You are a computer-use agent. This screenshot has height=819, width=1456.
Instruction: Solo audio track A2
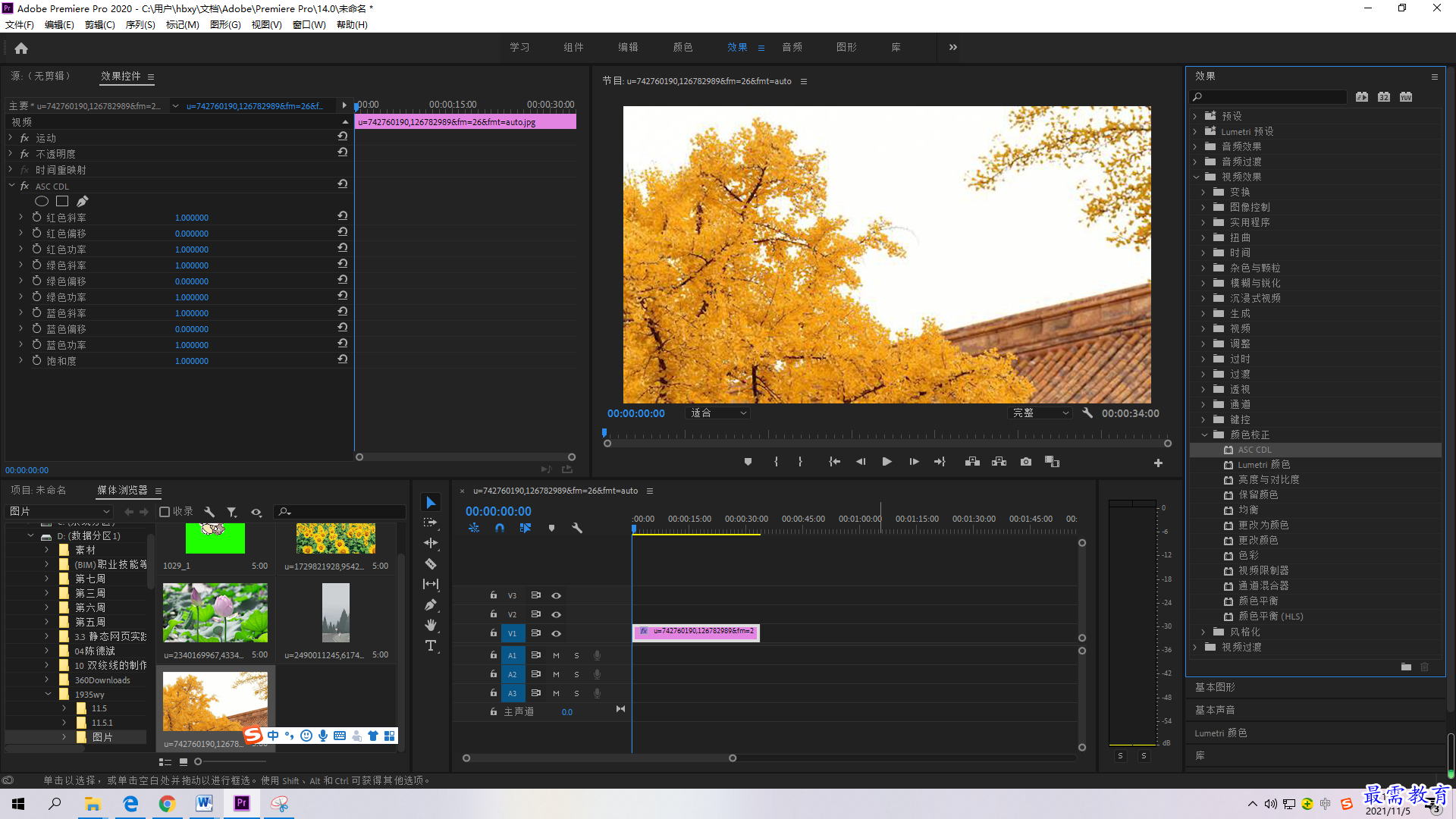[x=576, y=674]
